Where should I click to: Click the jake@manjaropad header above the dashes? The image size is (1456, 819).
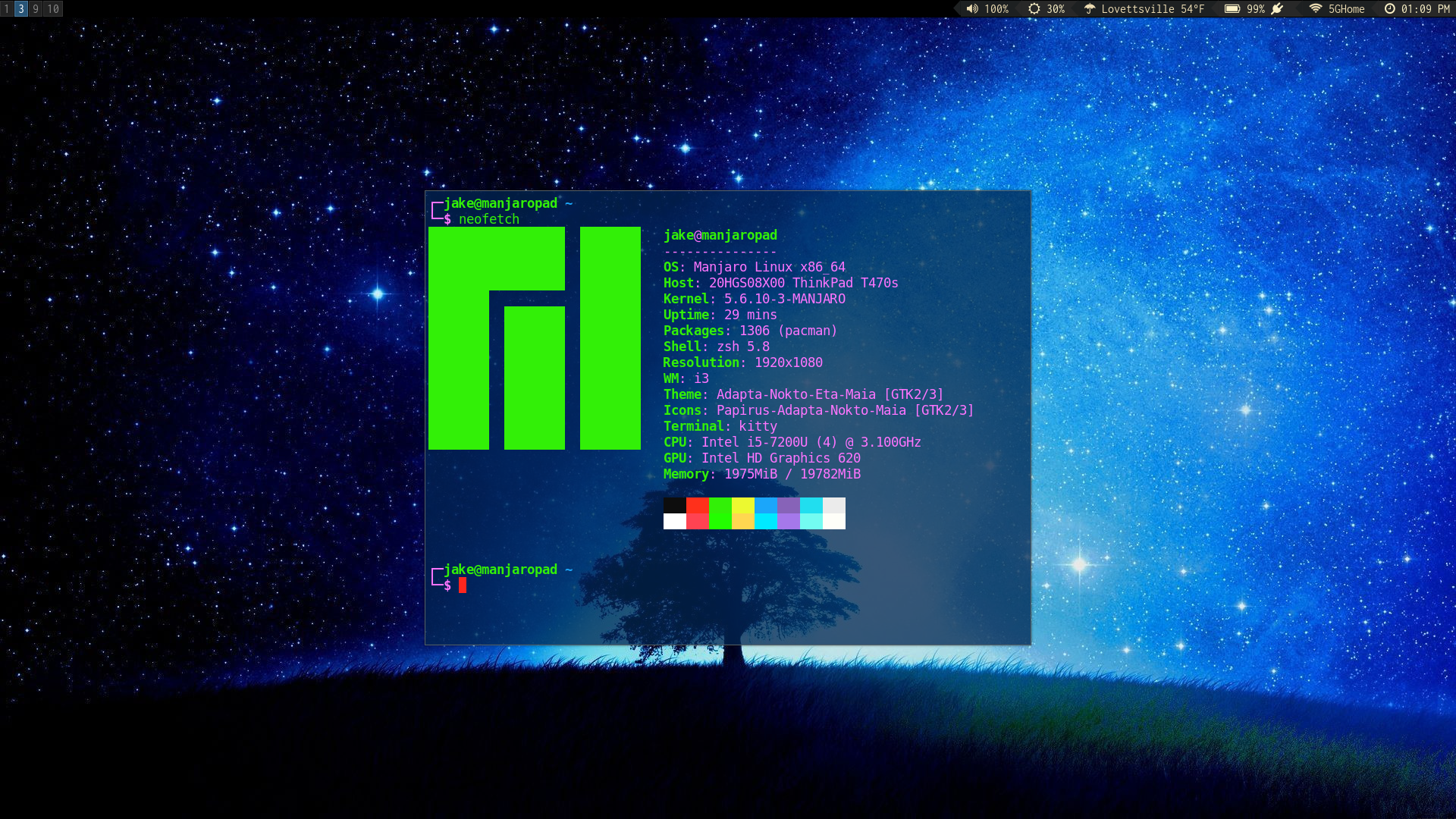720,235
